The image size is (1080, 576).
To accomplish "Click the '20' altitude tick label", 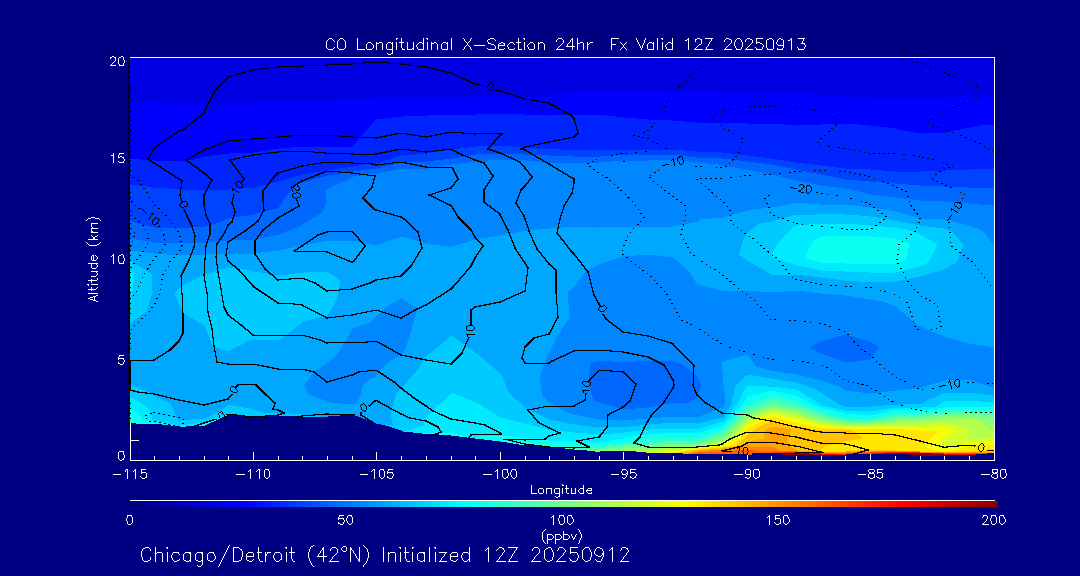I will 117,61.
